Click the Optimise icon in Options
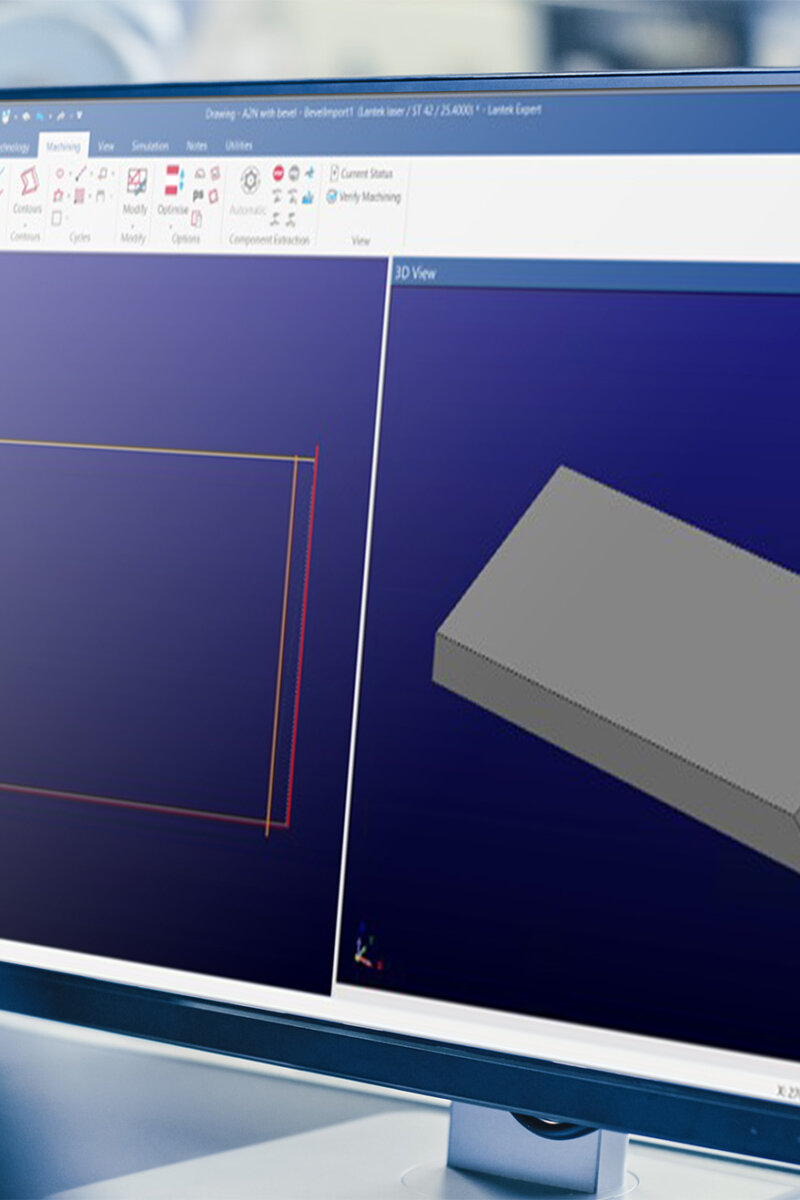This screenshot has height=1200, width=800. [173, 181]
